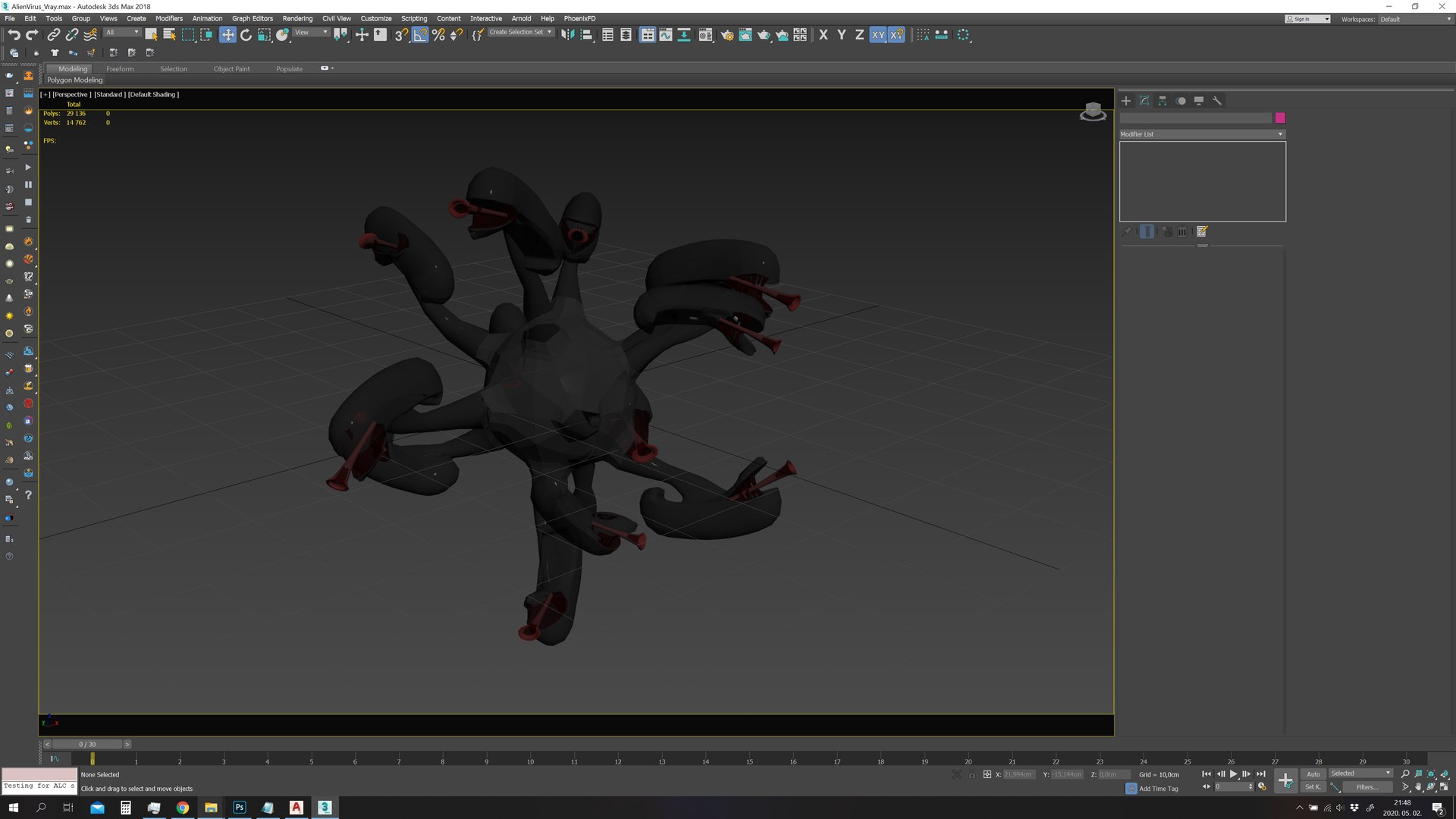Click the Pan View hand icon
The image size is (1456, 819).
[1418, 787]
